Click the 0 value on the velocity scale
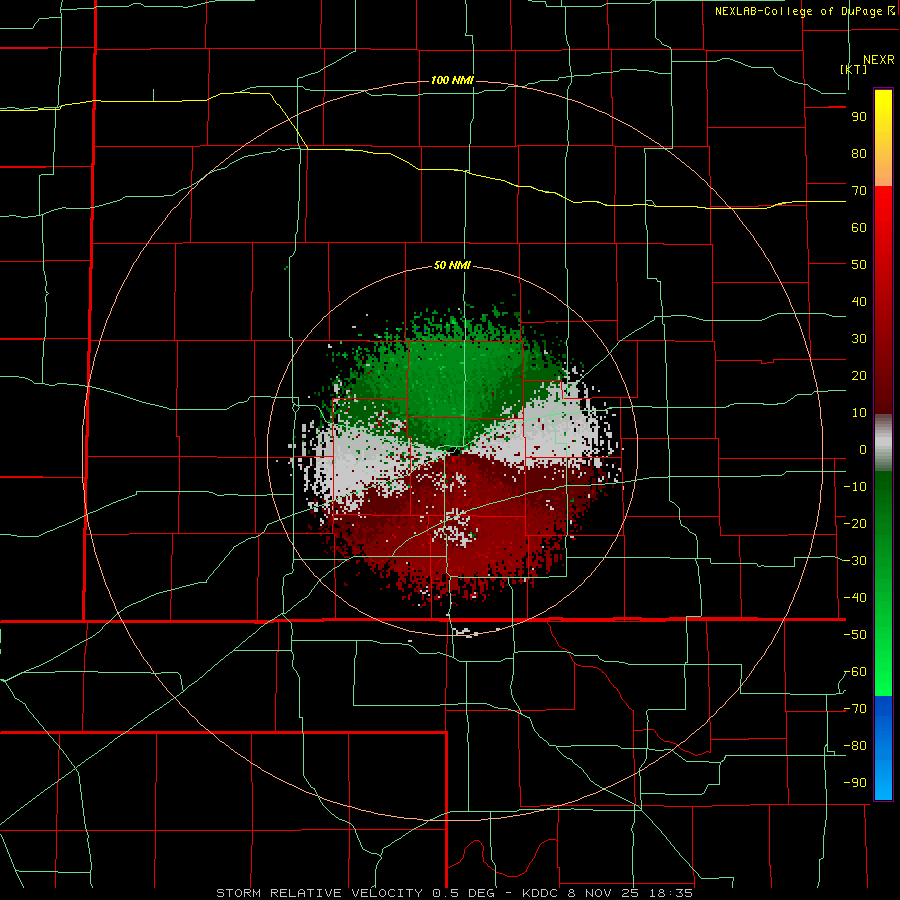This screenshot has height=900, width=900. [x=863, y=449]
